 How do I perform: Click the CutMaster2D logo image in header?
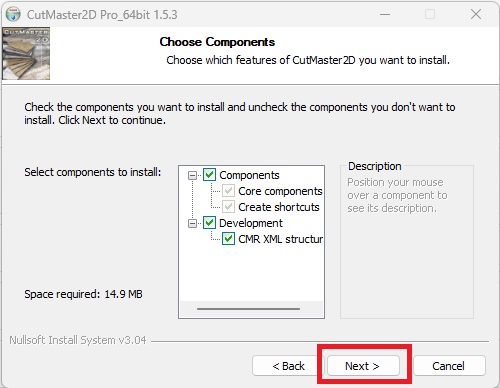26,54
